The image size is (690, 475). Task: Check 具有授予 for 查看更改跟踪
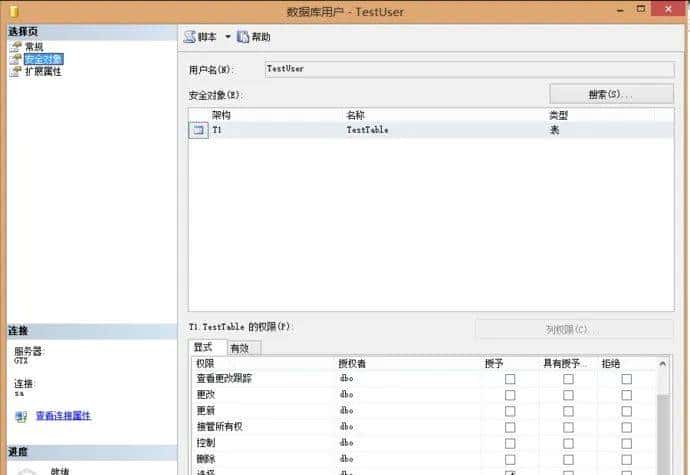[x=568, y=379]
